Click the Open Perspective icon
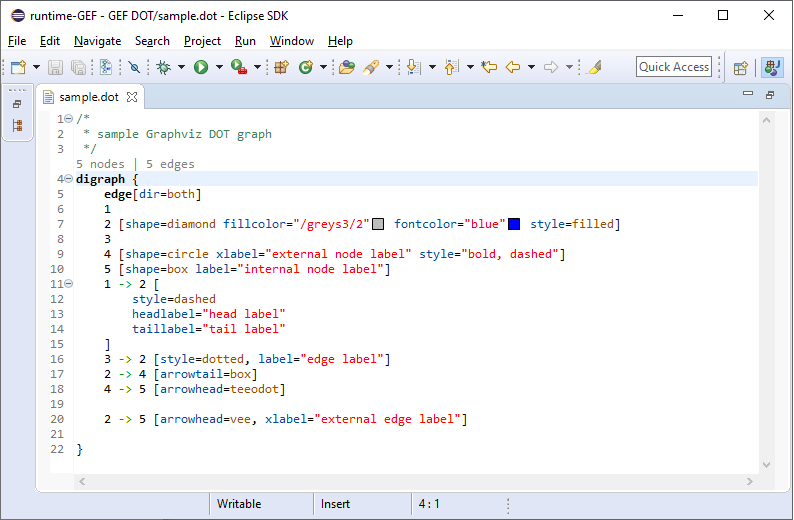Screen dimensions: 794x520 tap(741, 68)
